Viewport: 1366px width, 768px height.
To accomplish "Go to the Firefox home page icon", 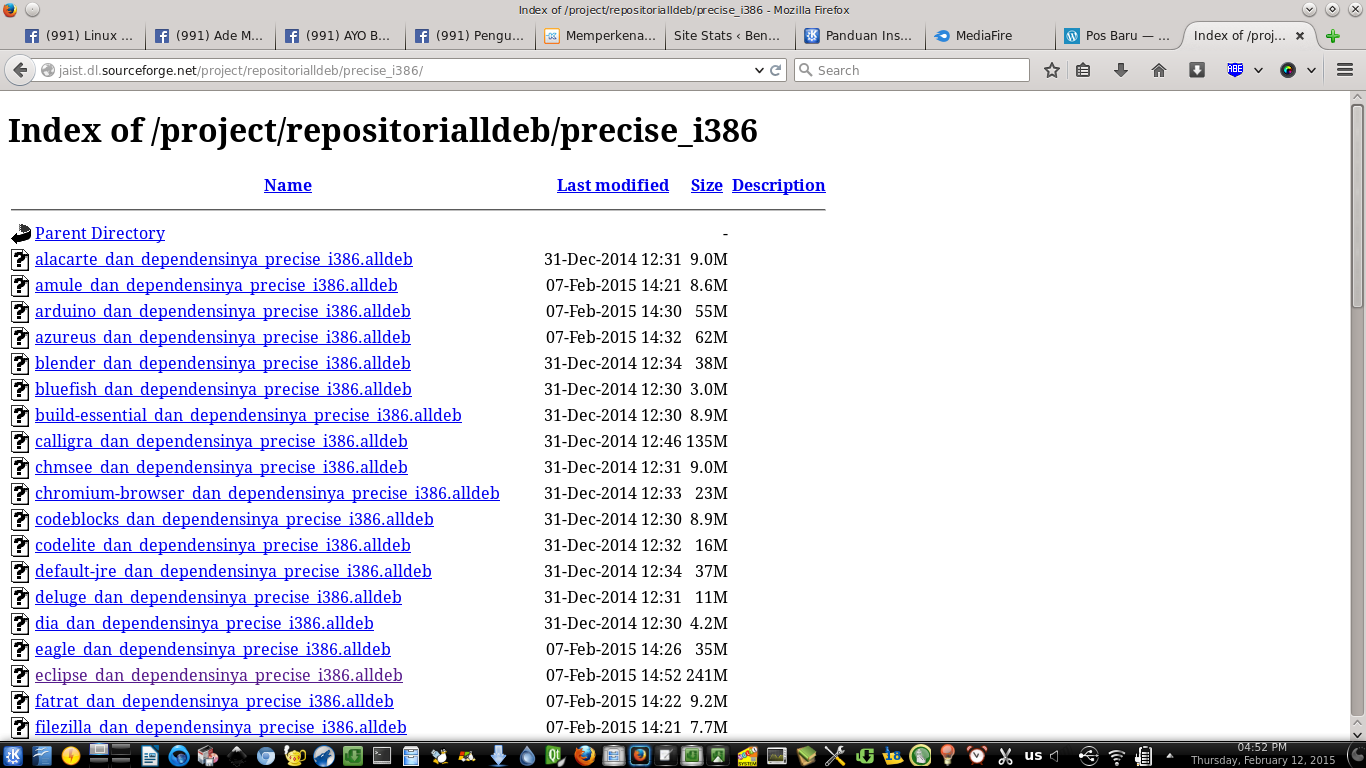I will 1159,70.
